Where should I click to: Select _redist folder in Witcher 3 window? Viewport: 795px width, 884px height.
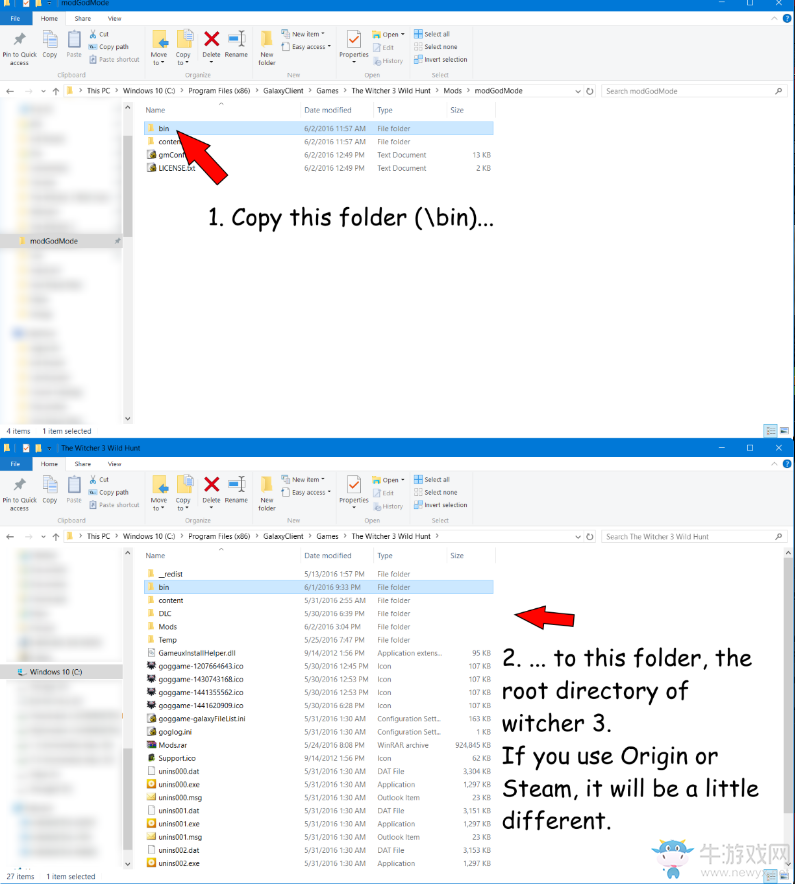319,574
